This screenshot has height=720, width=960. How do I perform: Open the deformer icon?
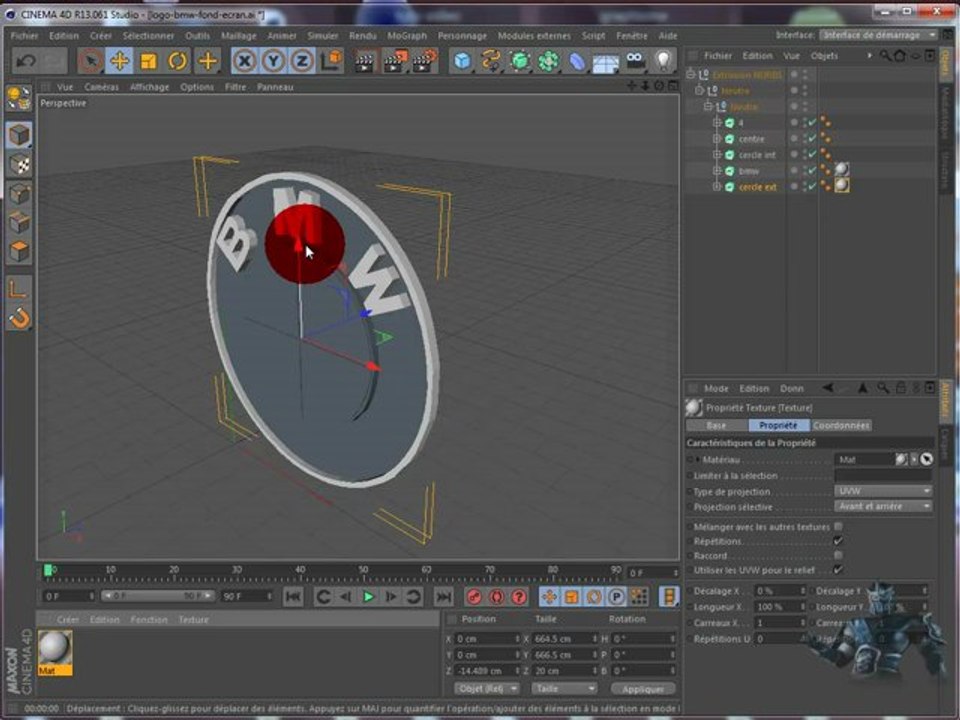(x=577, y=61)
